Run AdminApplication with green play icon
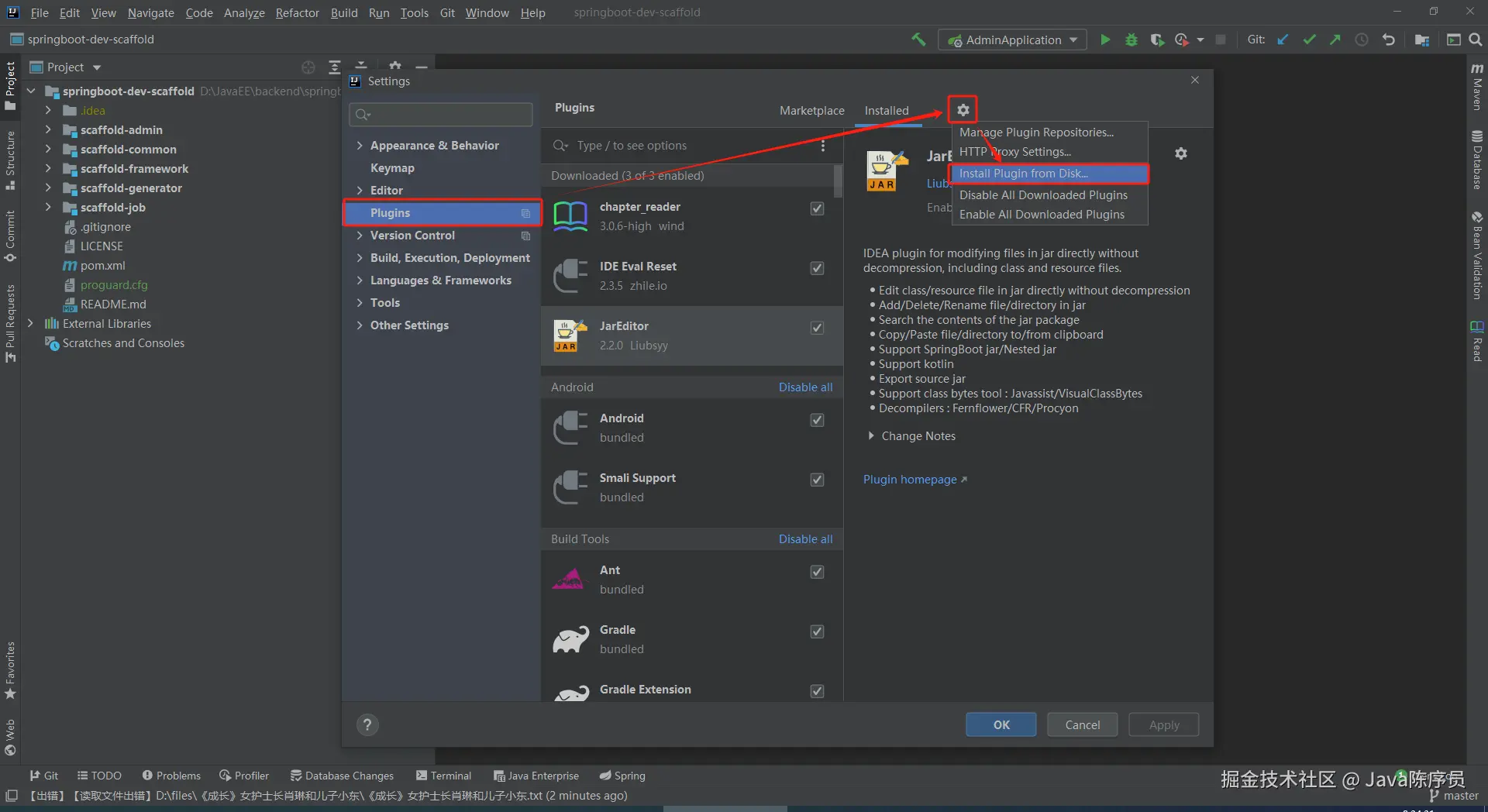Viewport: 1488px width, 812px height. (1105, 40)
